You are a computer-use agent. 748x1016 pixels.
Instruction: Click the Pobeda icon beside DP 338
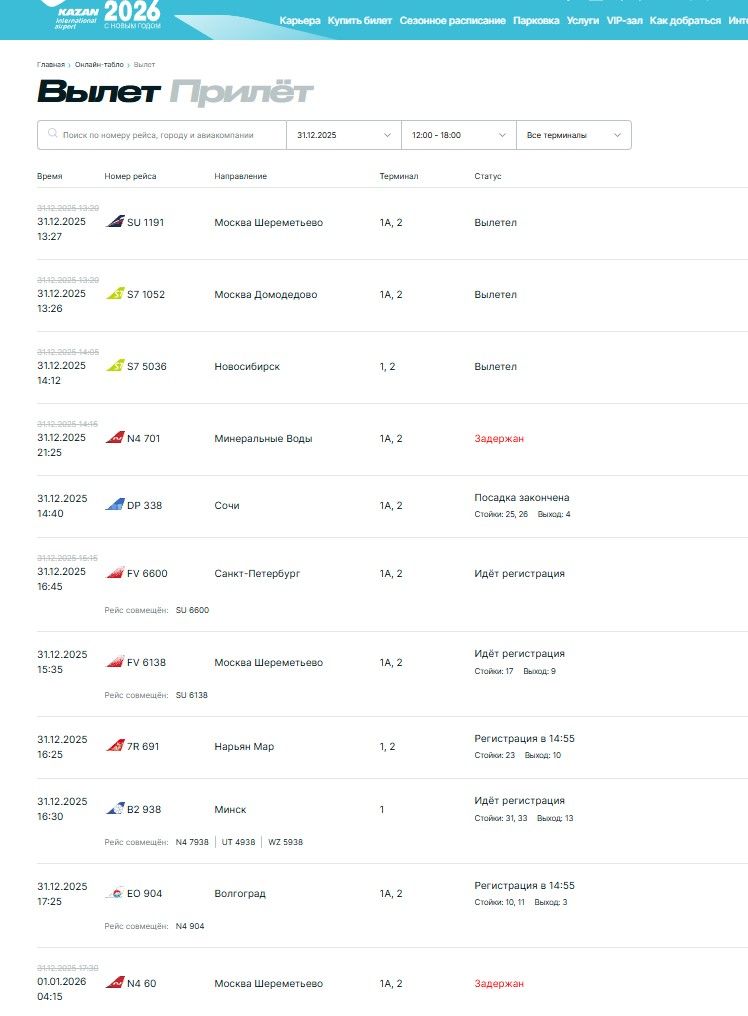coord(115,505)
